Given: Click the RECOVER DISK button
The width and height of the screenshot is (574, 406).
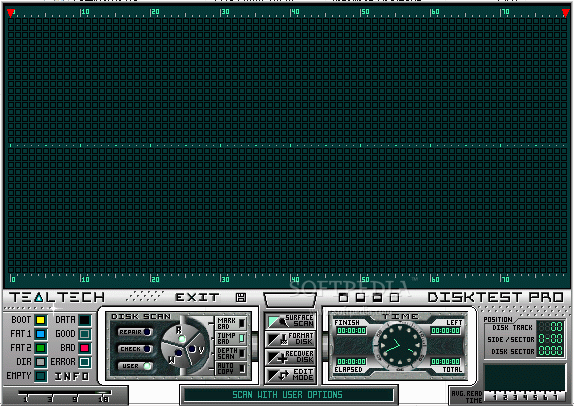Looking at the screenshot, I should [290, 357].
